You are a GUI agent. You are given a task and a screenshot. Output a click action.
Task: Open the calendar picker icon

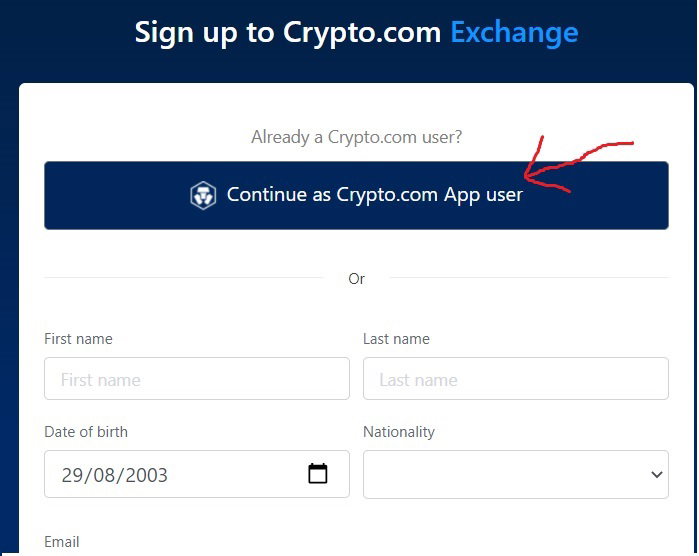tap(318, 474)
